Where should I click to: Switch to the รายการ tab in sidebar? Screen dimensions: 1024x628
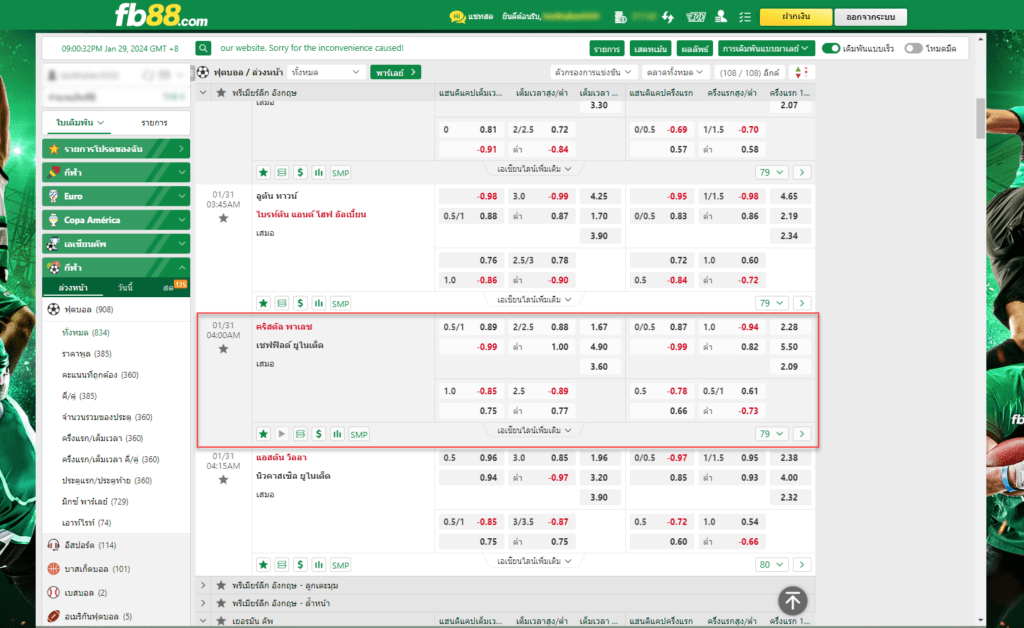(x=154, y=123)
